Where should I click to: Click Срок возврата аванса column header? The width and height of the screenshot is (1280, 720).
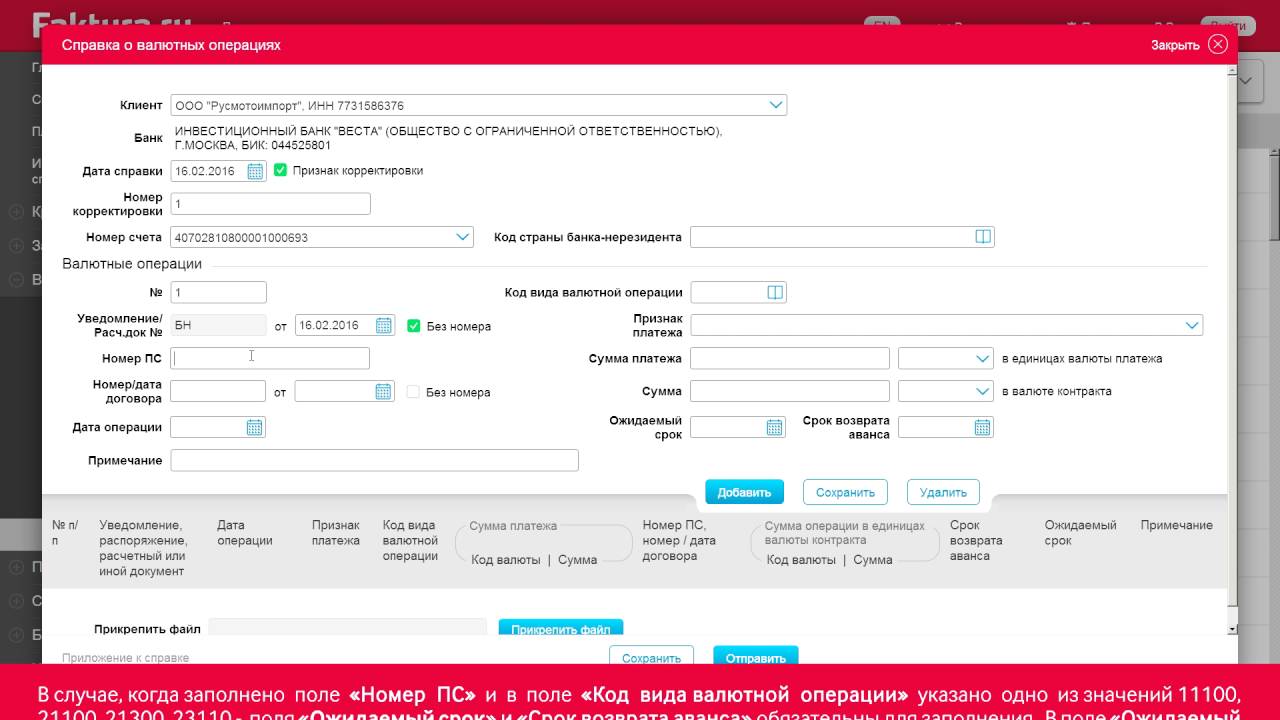point(976,541)
